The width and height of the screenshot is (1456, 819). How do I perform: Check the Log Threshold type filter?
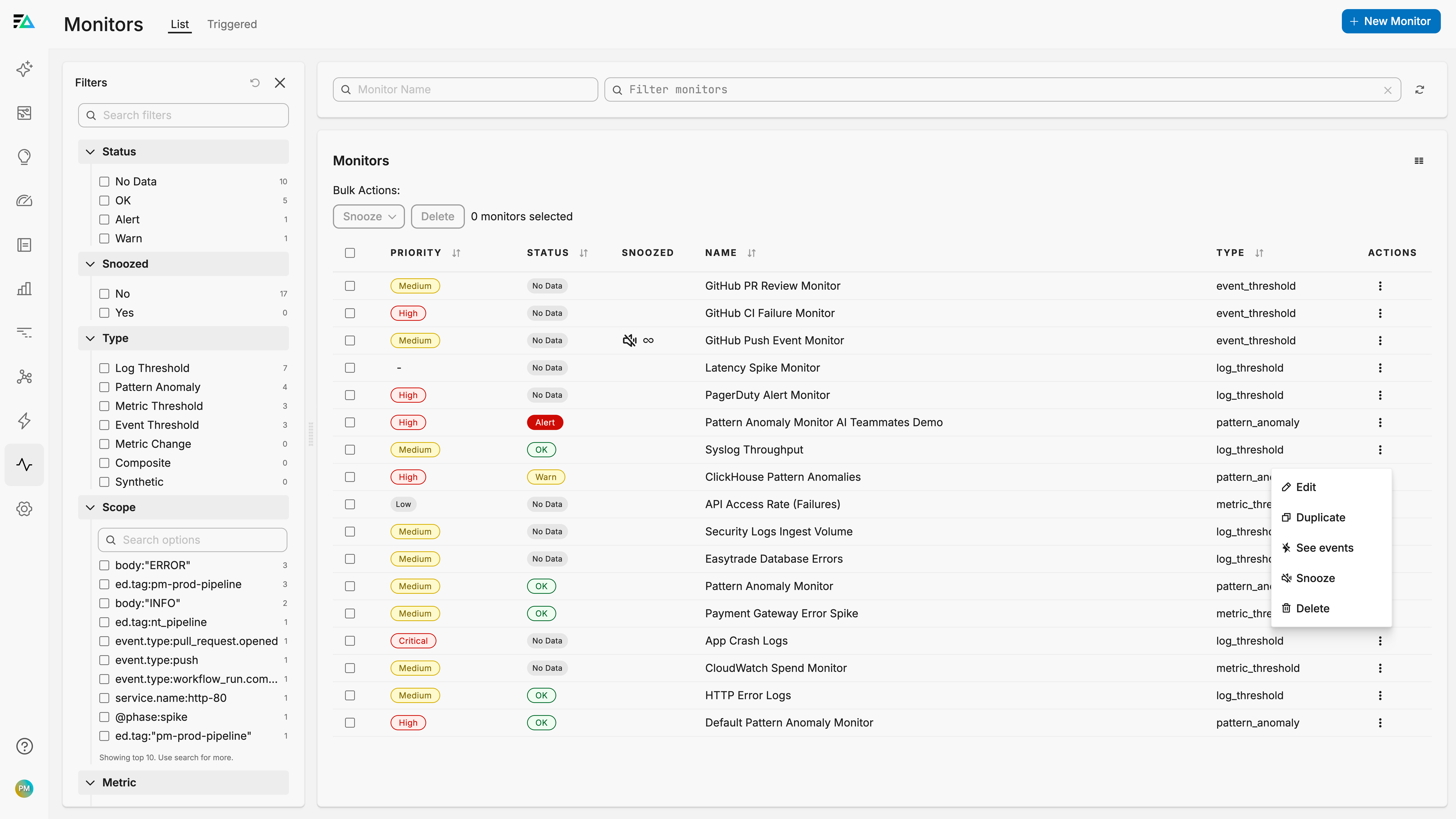pos(104,368)
